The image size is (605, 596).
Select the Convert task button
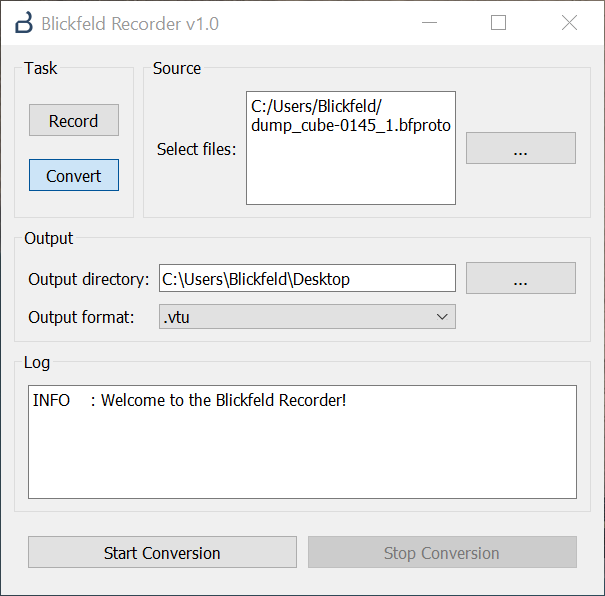point(74,176)
